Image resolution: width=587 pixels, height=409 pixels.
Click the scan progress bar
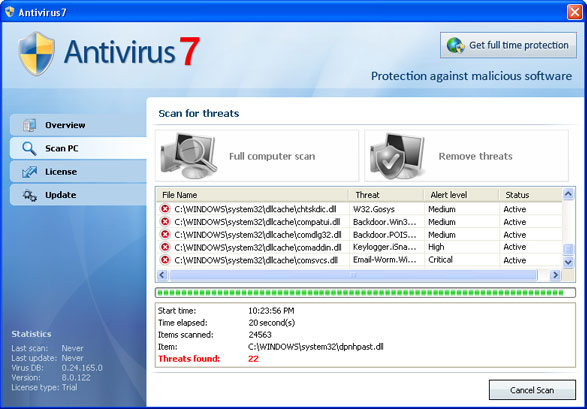pyautogui.click(x=365, y=293)
